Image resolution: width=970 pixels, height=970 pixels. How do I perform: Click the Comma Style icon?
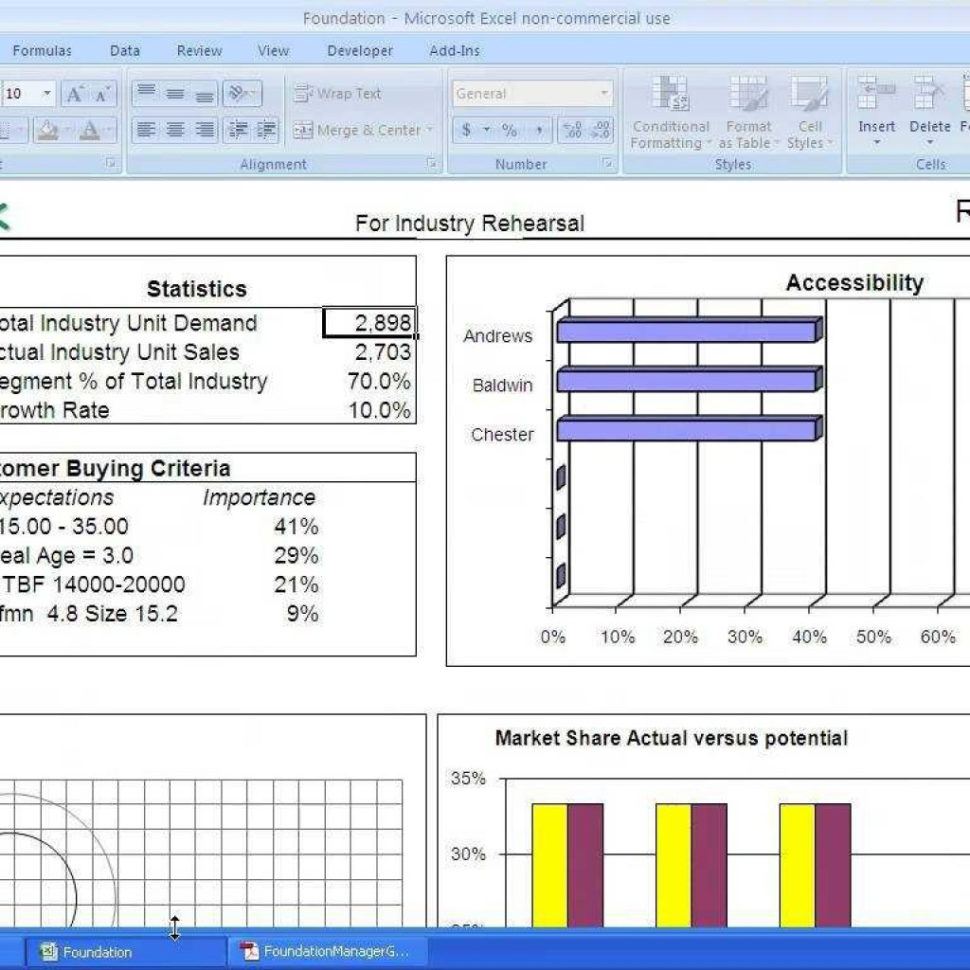540,130
